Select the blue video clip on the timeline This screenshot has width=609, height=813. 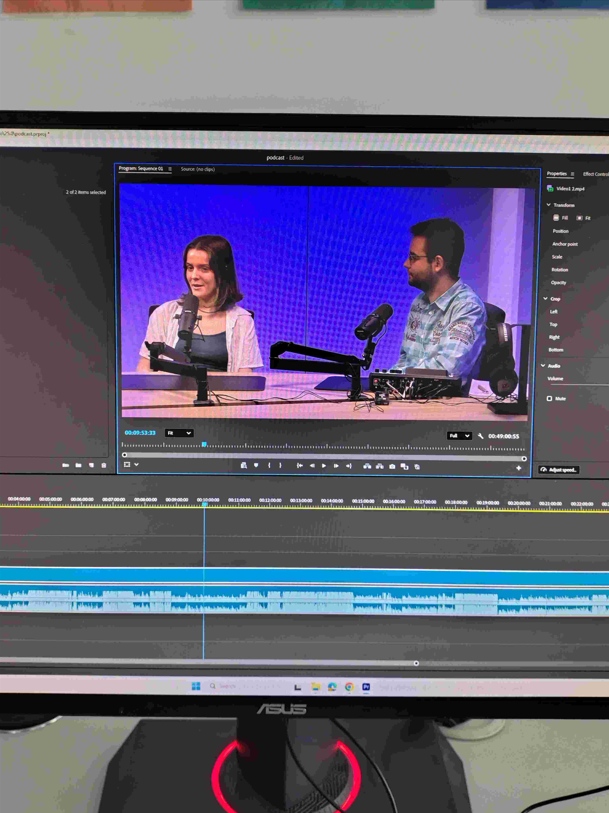click(304, 576)
